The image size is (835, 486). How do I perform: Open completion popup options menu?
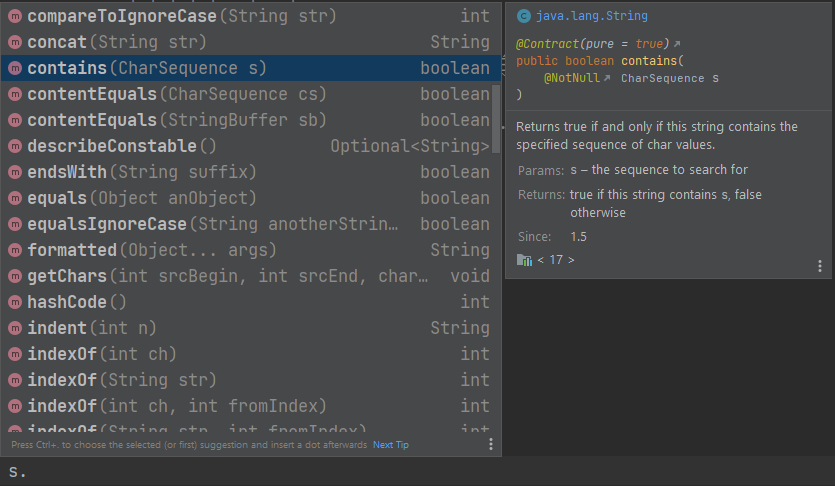490,444
